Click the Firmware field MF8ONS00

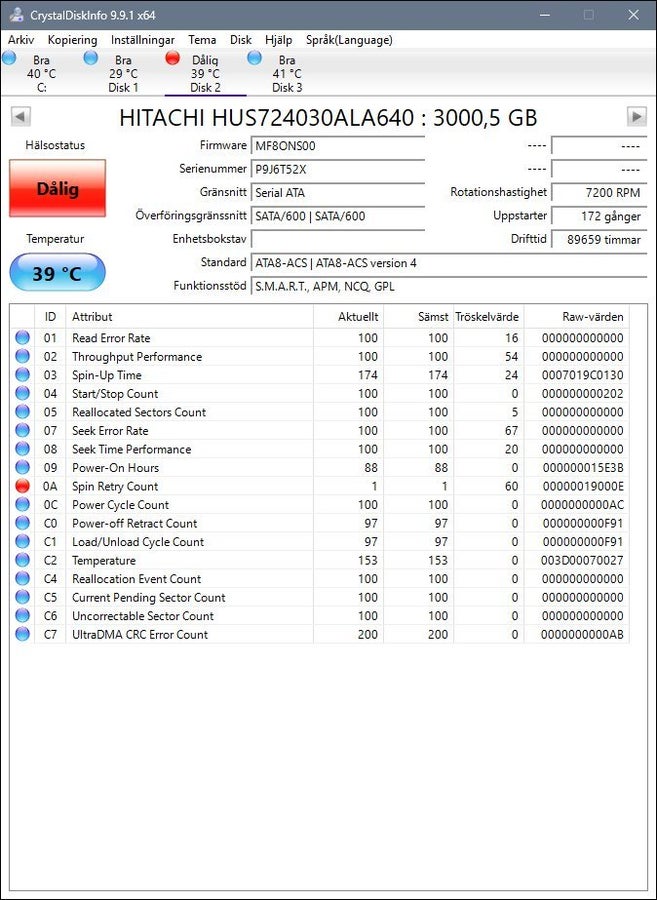[338, 146]
